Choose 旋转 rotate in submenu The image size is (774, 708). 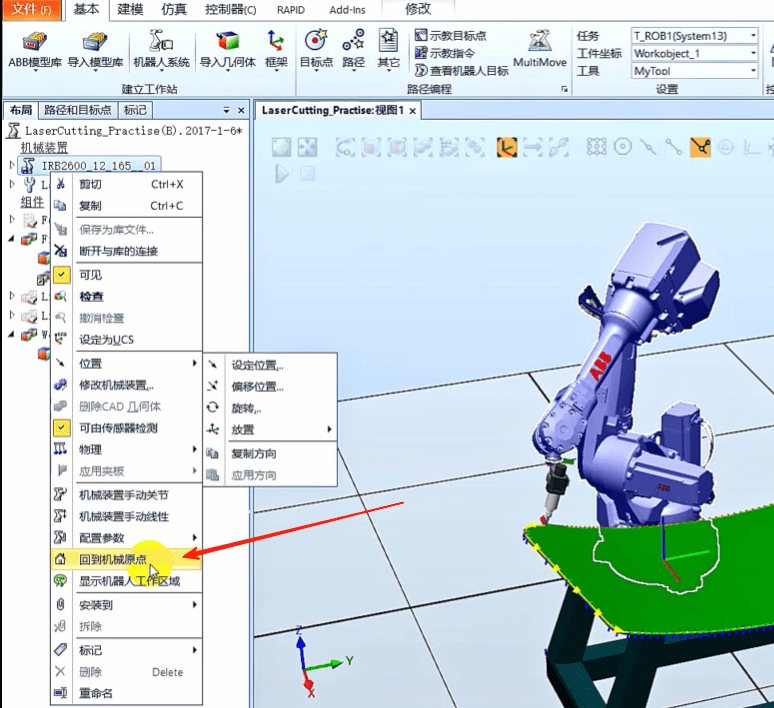click(x=270, y=408)
